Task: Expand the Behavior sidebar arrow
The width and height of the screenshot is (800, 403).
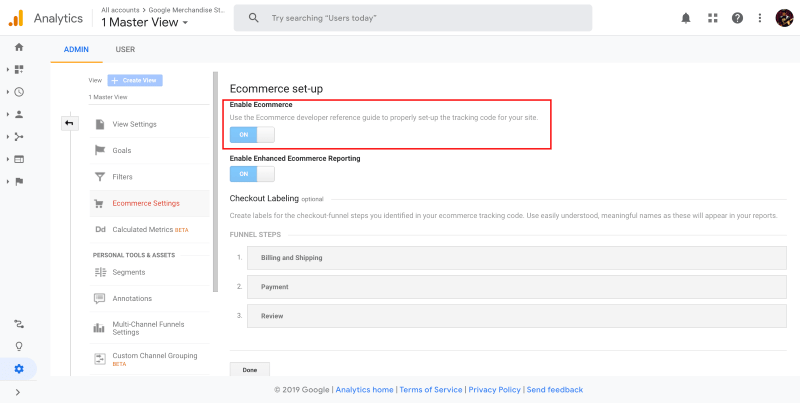Action: click(8, 159)
